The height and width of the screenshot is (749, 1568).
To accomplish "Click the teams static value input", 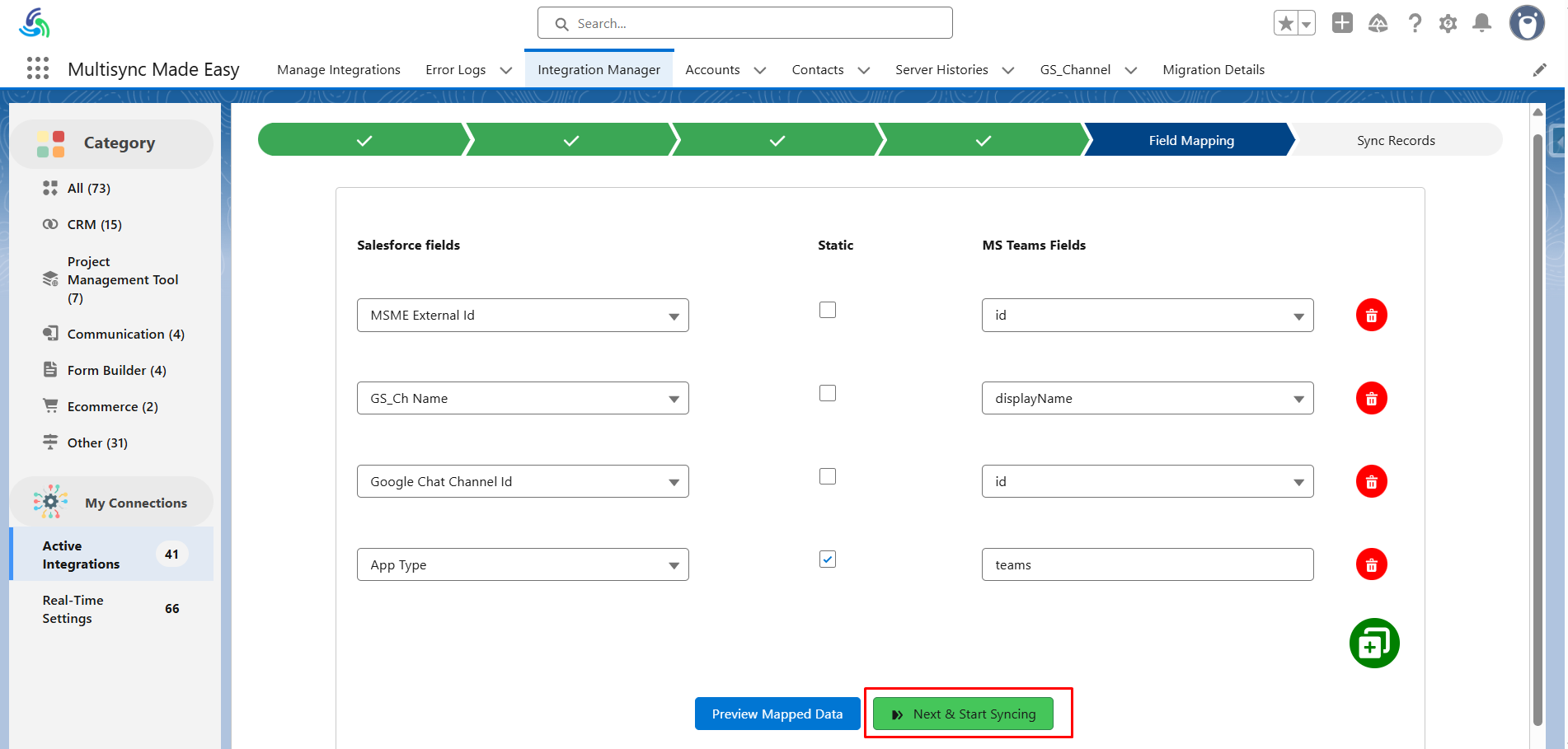I will (x=1147, y=564).
